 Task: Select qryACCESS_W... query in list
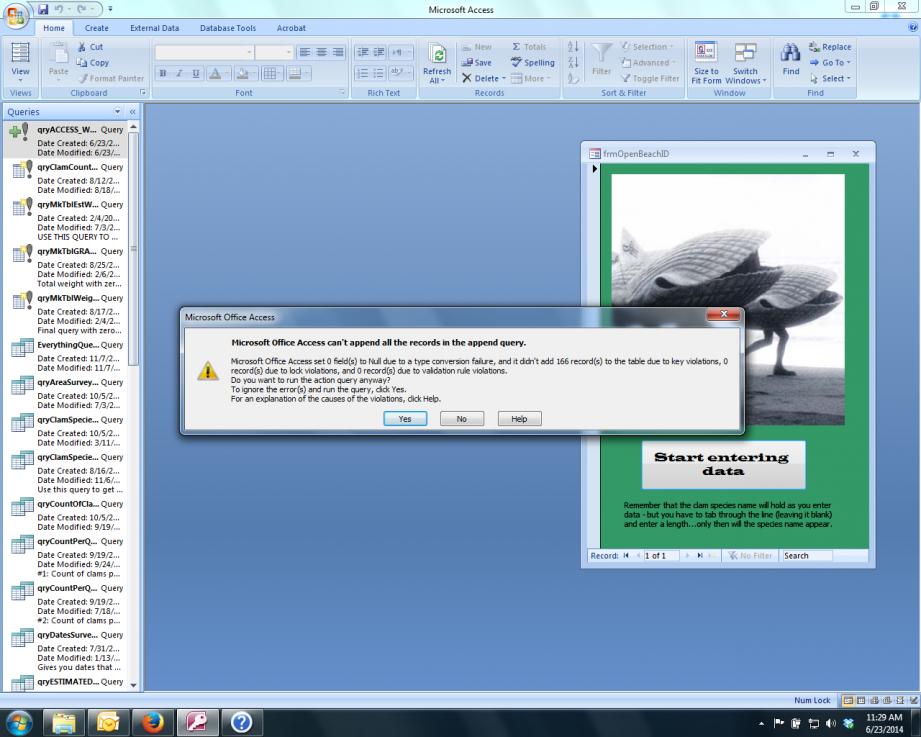65,140
